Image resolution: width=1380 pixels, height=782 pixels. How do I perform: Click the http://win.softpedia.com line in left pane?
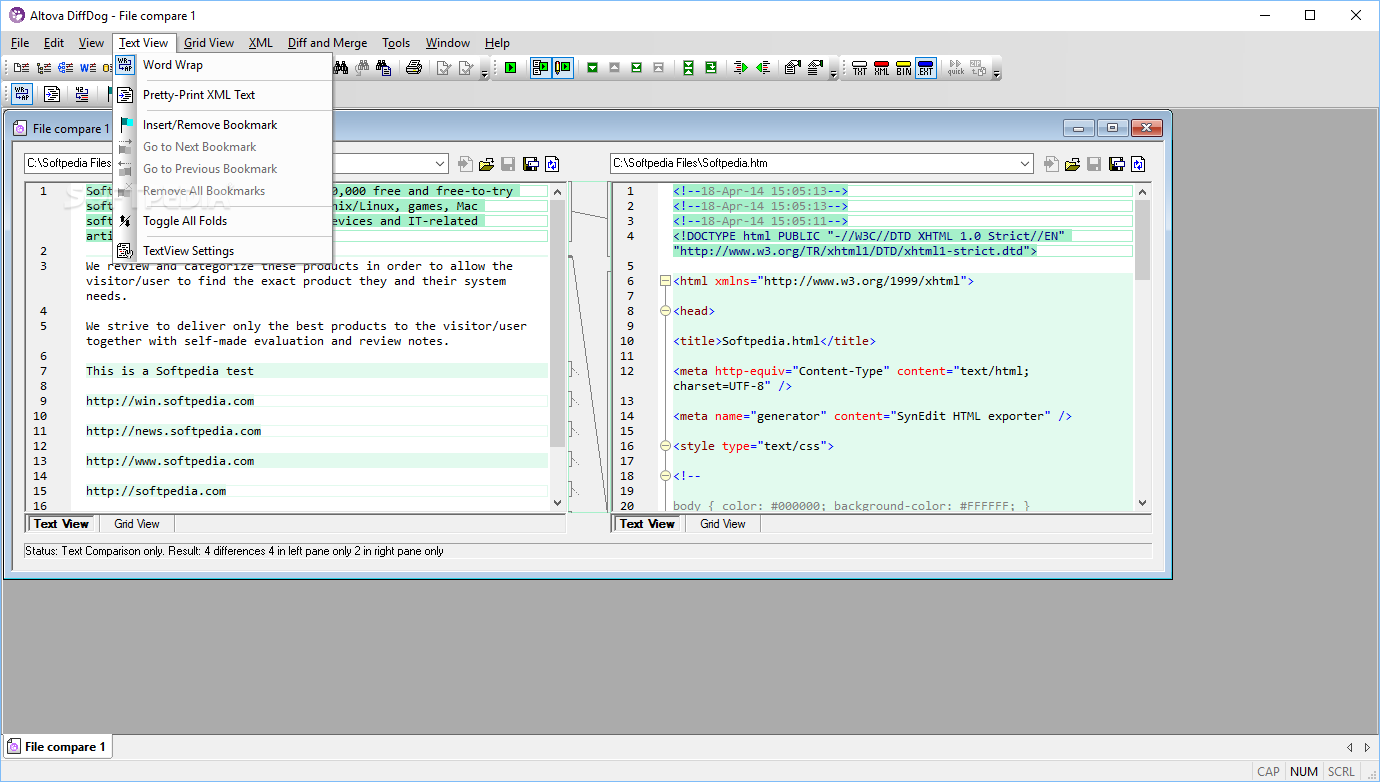pyautogui.click(x=170, y=401)
